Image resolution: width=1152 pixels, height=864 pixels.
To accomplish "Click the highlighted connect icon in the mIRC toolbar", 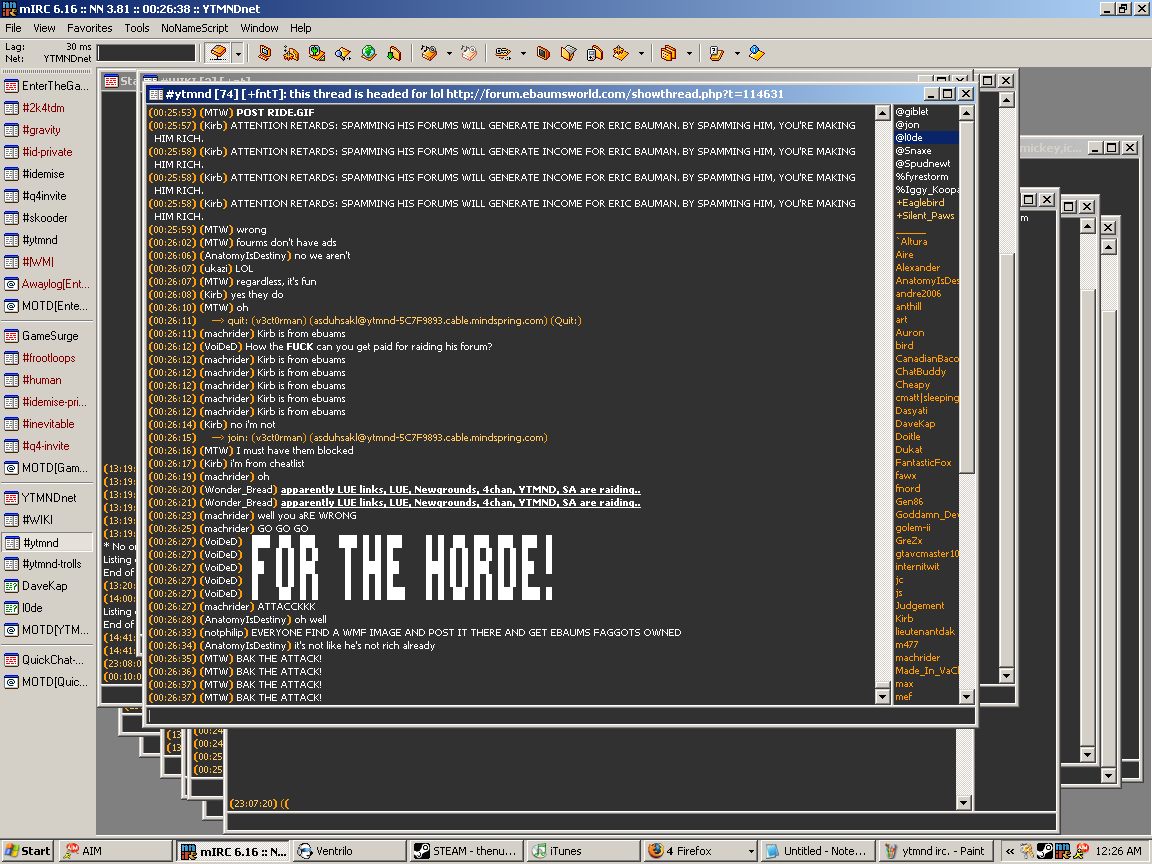I will click(x=218, y=53).
